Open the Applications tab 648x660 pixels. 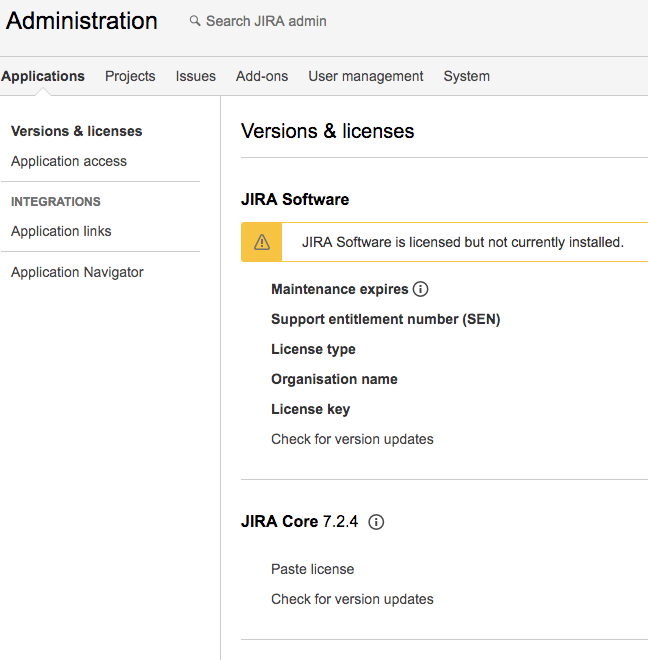tap(43, 76)
